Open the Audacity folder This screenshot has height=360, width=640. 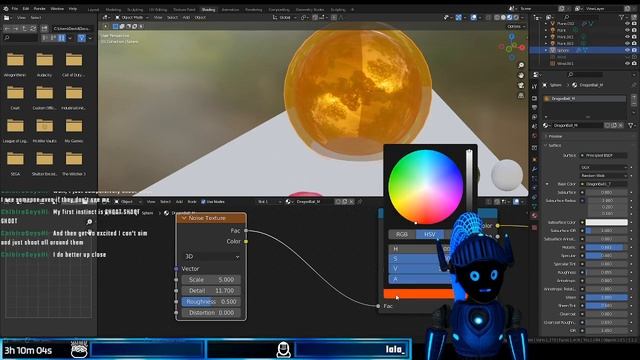tap(44, 64)
